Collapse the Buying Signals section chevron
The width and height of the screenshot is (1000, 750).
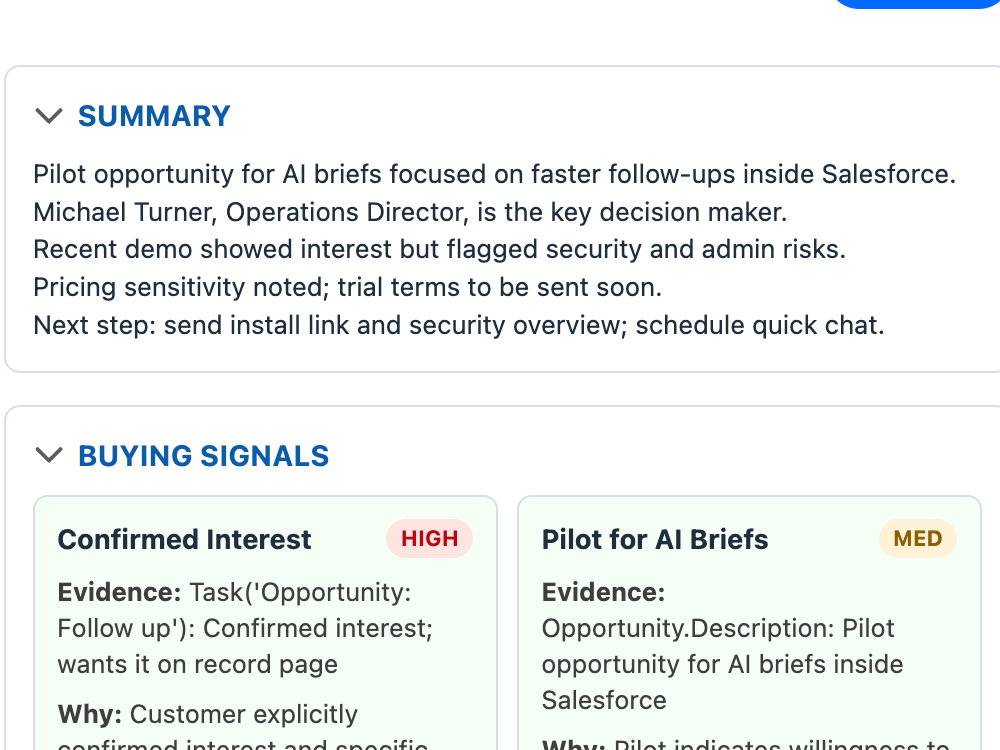(49, 455)
